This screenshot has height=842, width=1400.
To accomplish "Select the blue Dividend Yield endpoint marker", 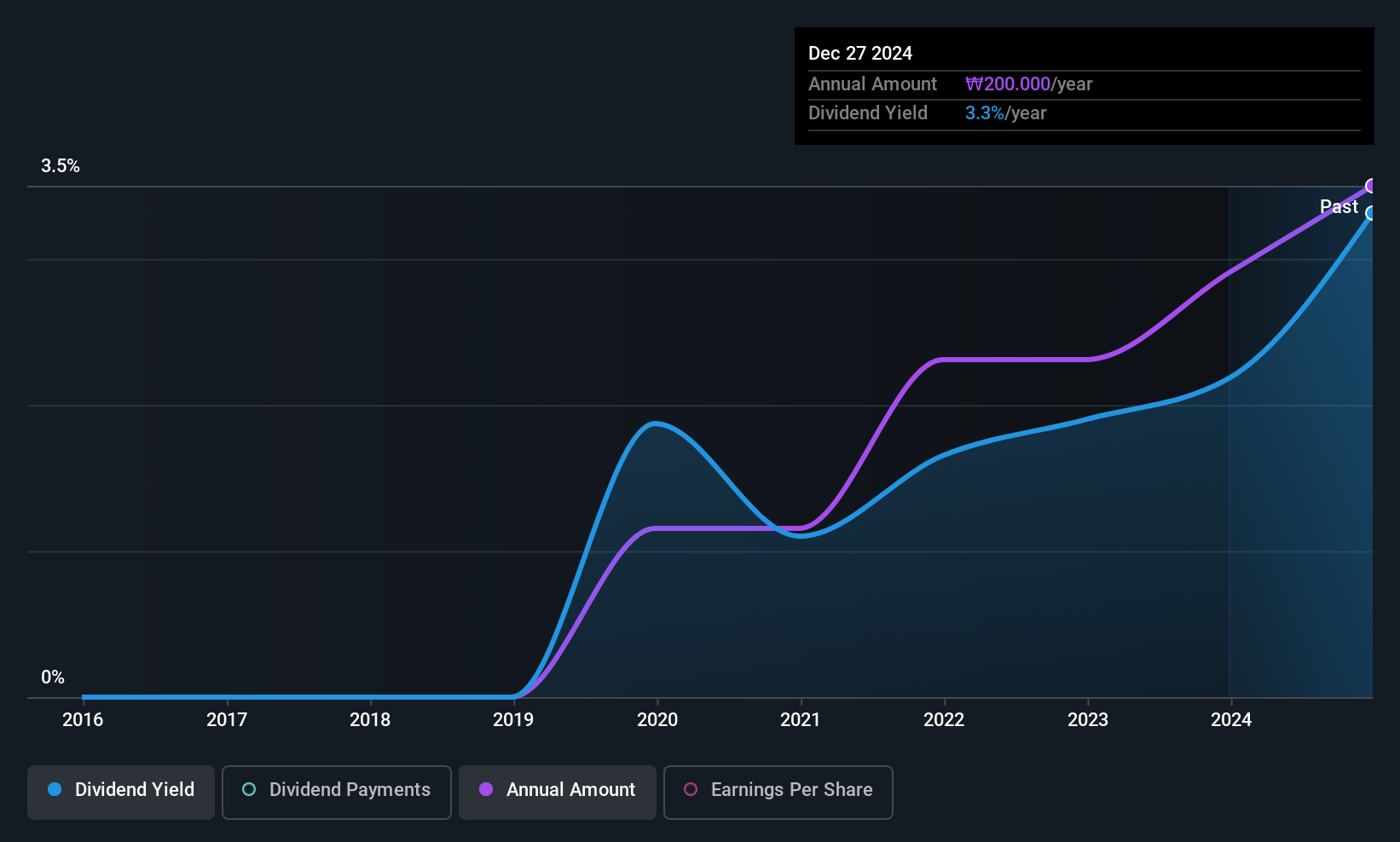I will tap(1371, 213).
